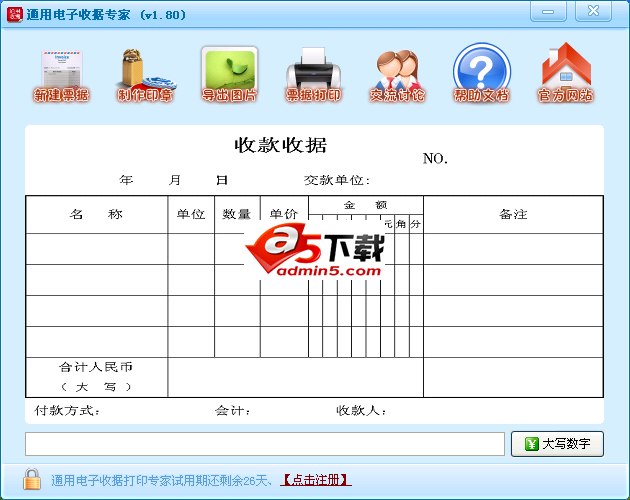The image size is (630, 500).
Task: Click the 收款人 payee label
Action: pos(362,410)
